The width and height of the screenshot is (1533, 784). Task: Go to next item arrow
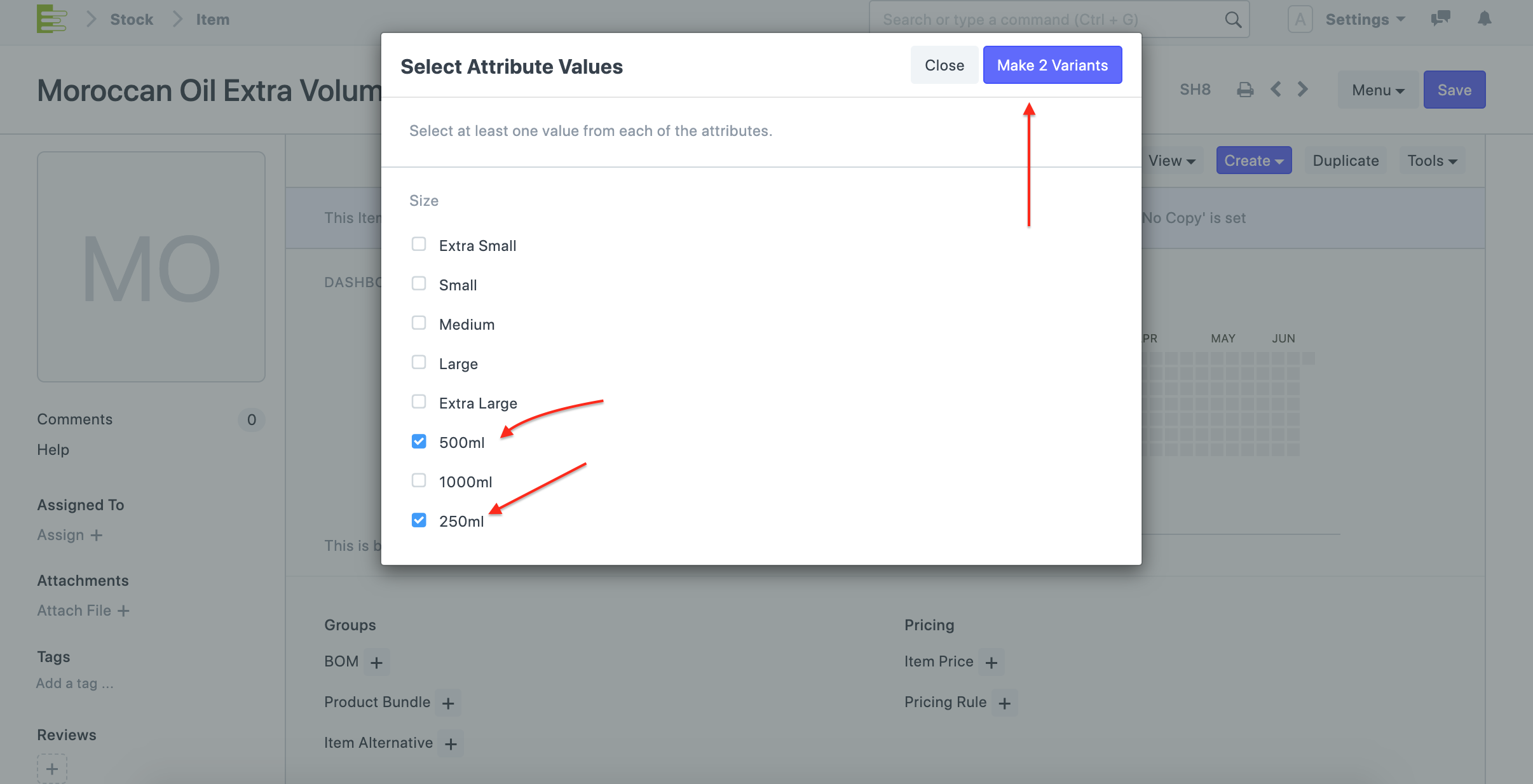pyautogui.click(x=1302, y=89)
